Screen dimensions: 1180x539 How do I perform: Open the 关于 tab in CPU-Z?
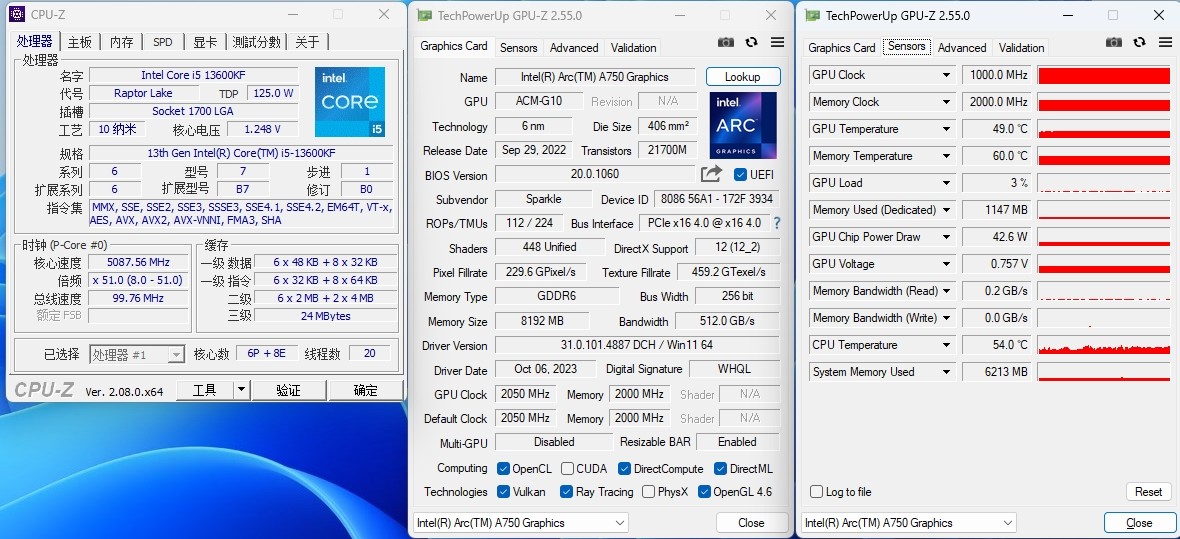click(307, 42)
